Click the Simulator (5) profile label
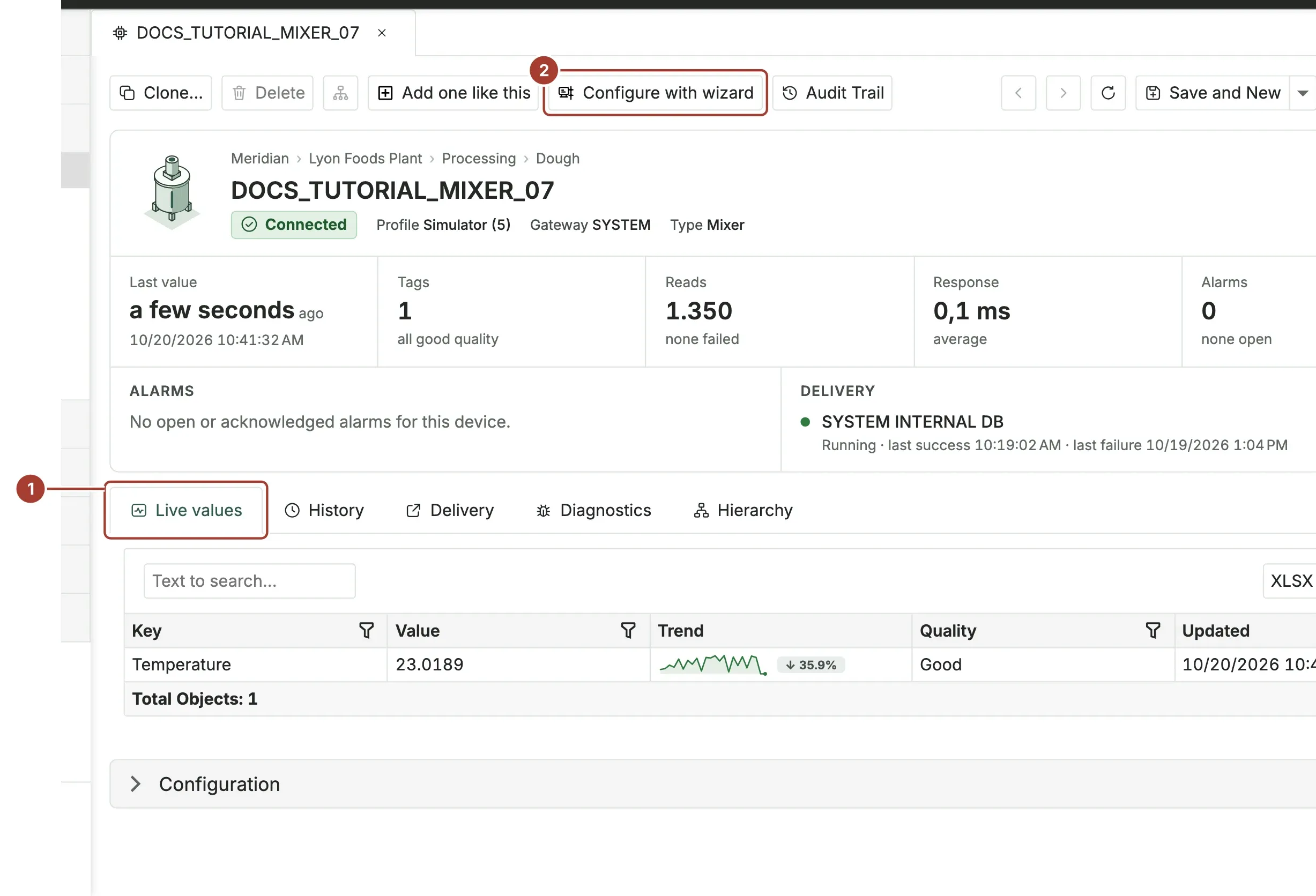The width and height of the screenshot is (1316, 896). click(466, 225)
